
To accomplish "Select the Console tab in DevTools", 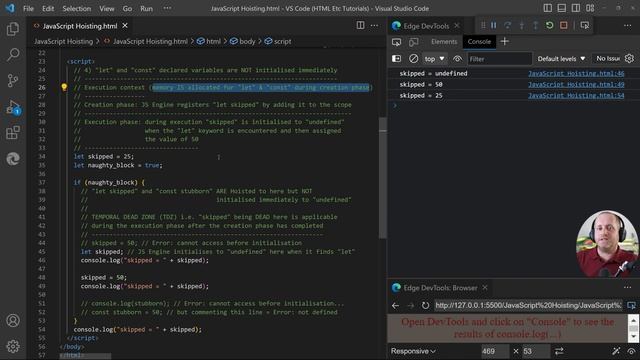I will coord(479,42).
